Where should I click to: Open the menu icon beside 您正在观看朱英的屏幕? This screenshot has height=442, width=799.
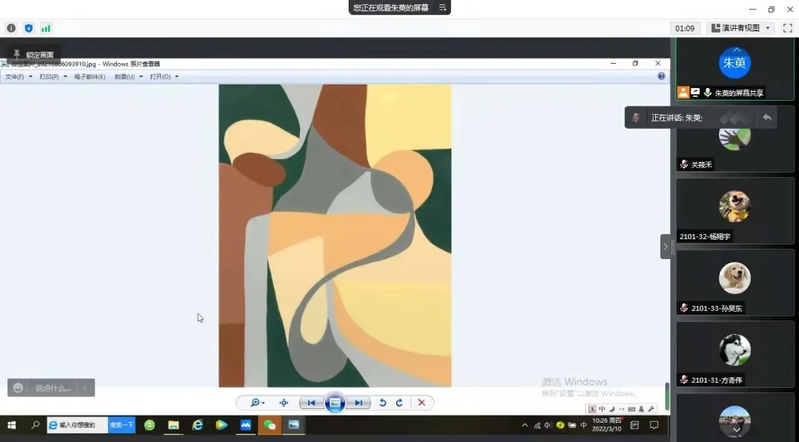point(442,8)
